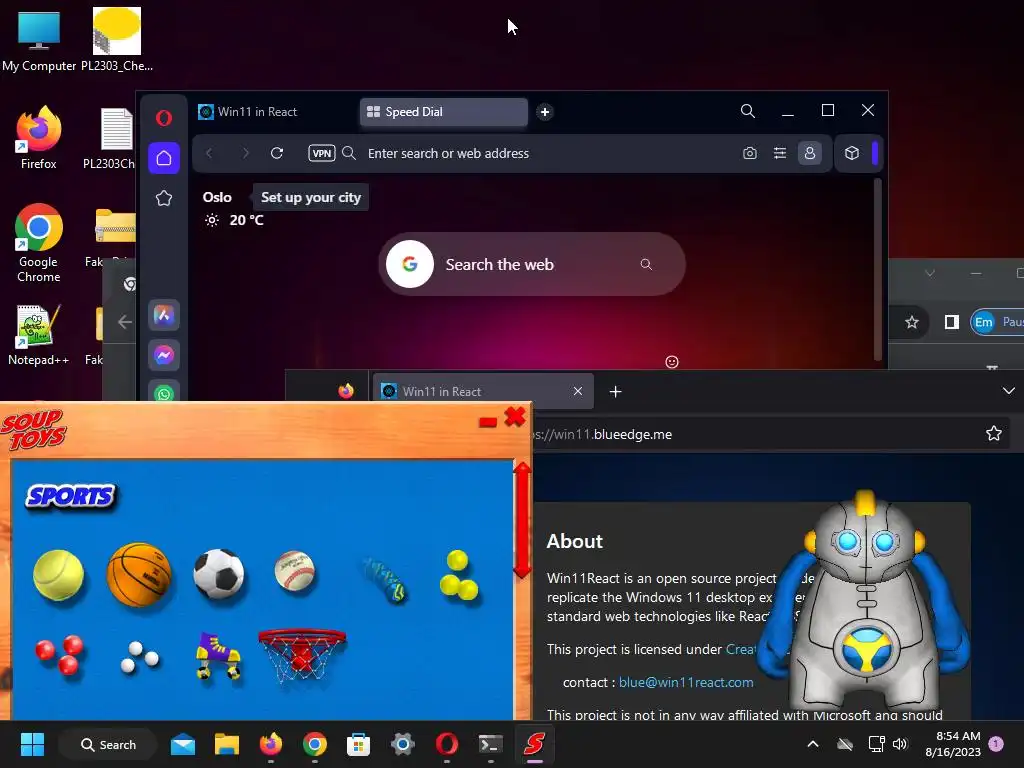Click the Soup Toys logo
Image resolution: width=1024 pixels, height=768 pixels.
(34, 429)
